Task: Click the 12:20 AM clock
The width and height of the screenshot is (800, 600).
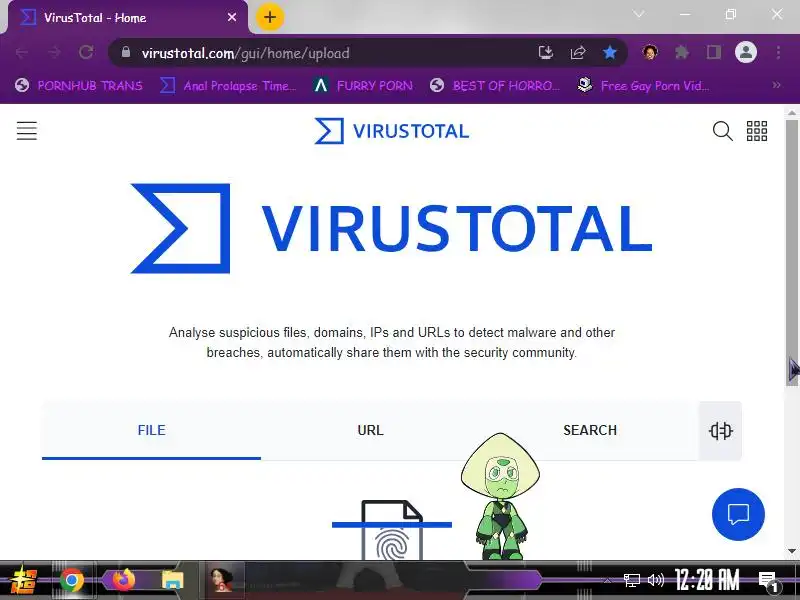Action: pos(707,580)
